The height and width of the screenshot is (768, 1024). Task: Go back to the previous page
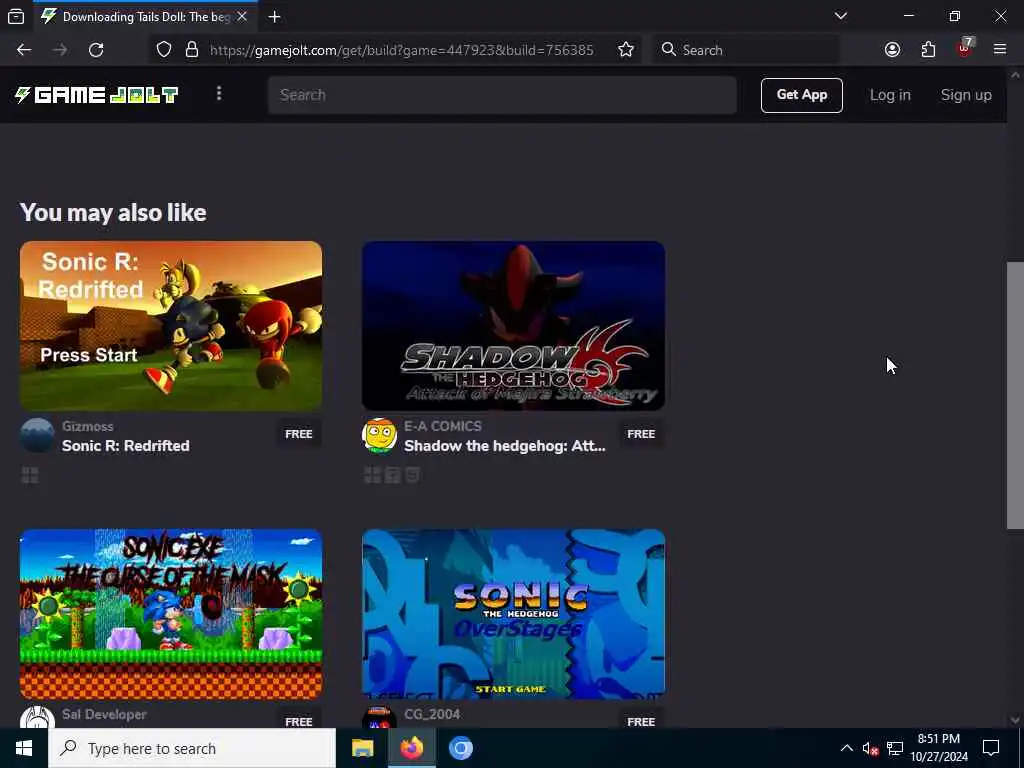tap(24, 50)
